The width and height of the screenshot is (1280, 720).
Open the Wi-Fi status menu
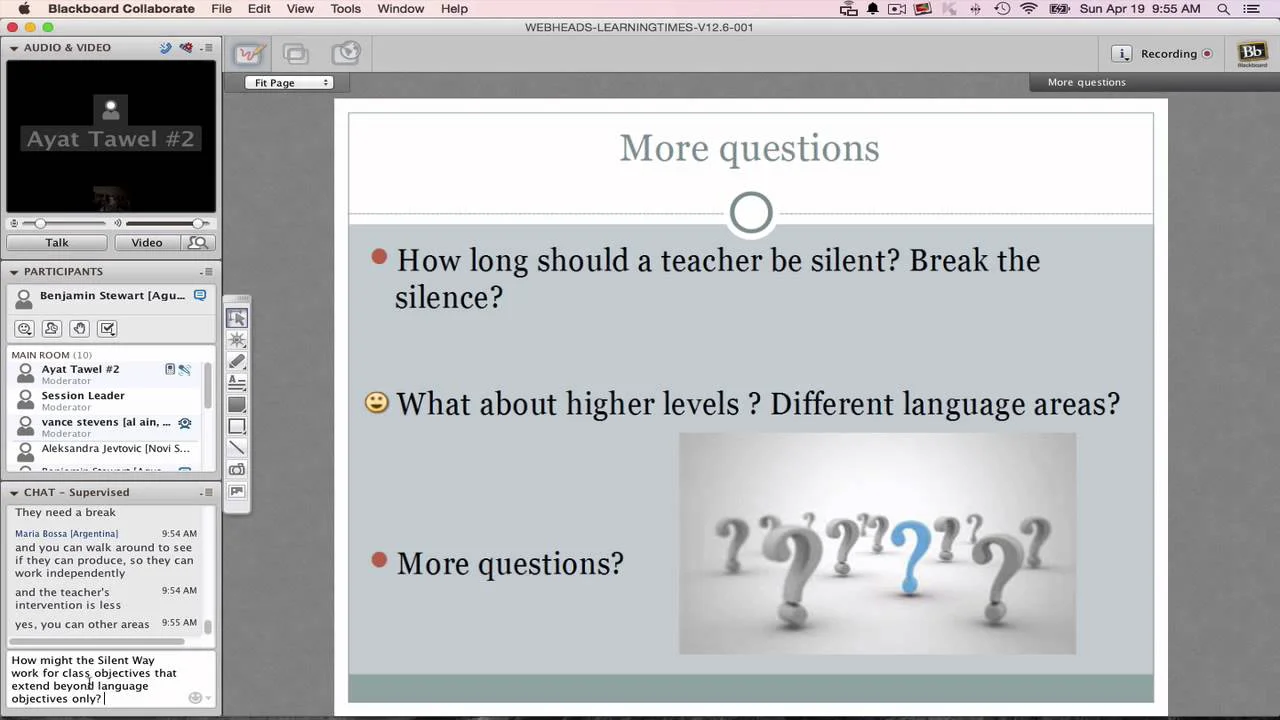tap(1029, 9)
